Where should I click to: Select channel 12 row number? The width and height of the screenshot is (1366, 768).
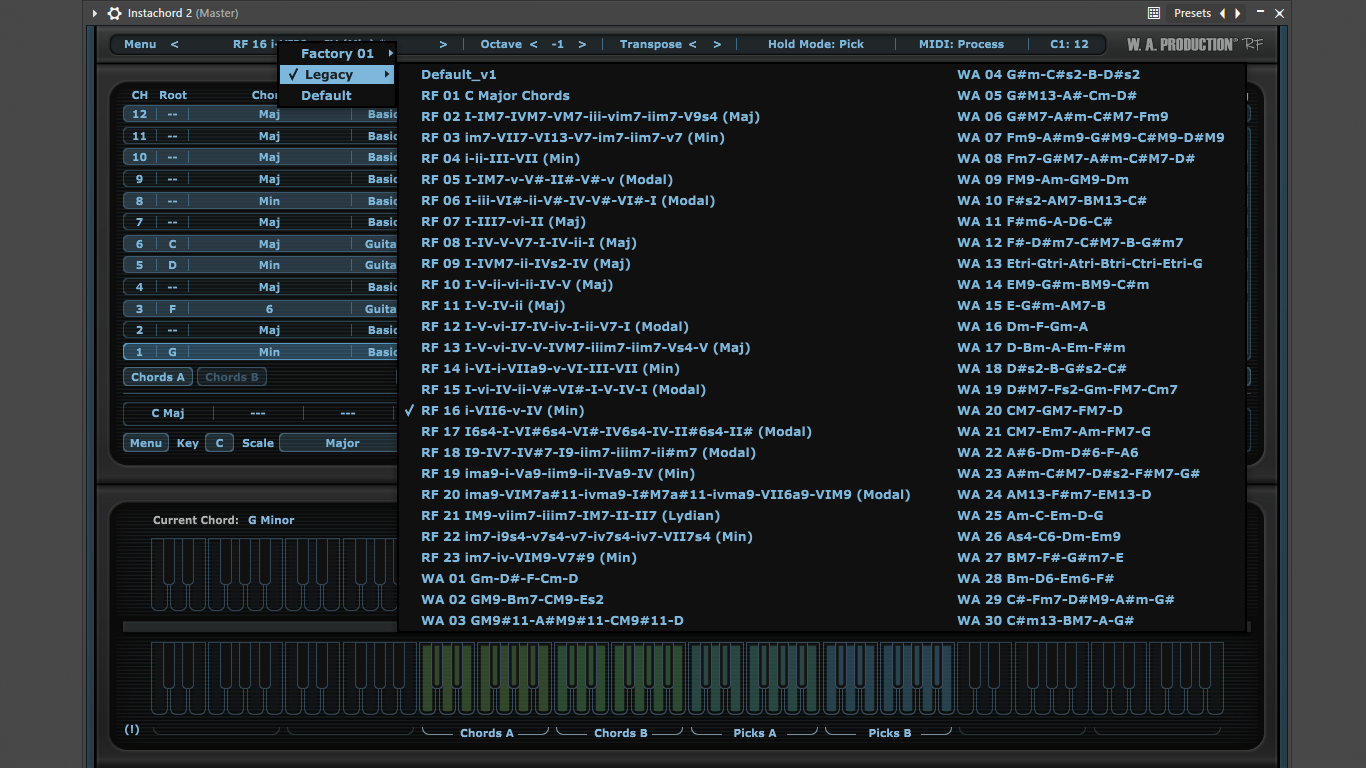pyautogui.click(x=140, y=114)
